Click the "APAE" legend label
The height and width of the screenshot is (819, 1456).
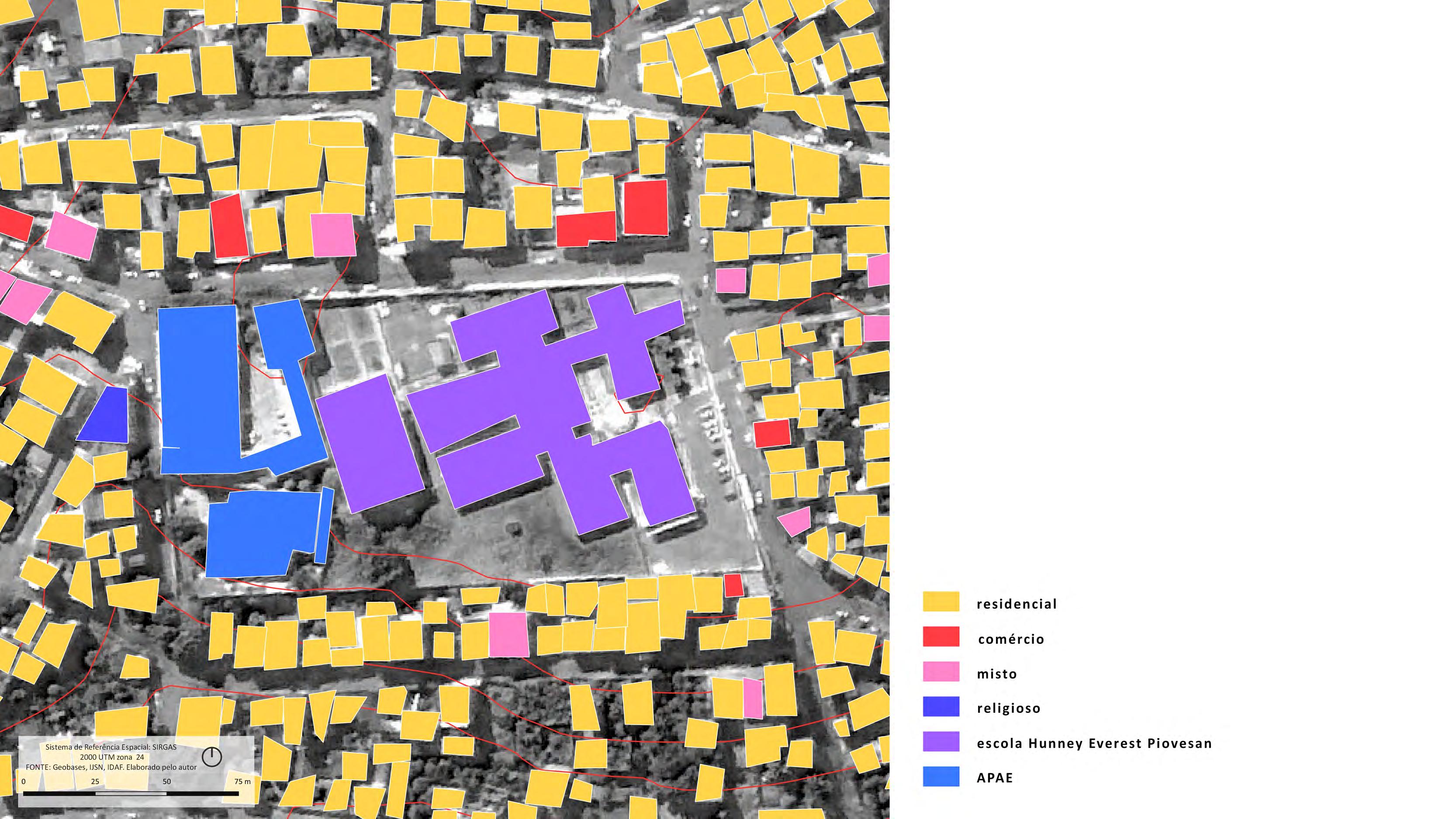click(994, 778)
